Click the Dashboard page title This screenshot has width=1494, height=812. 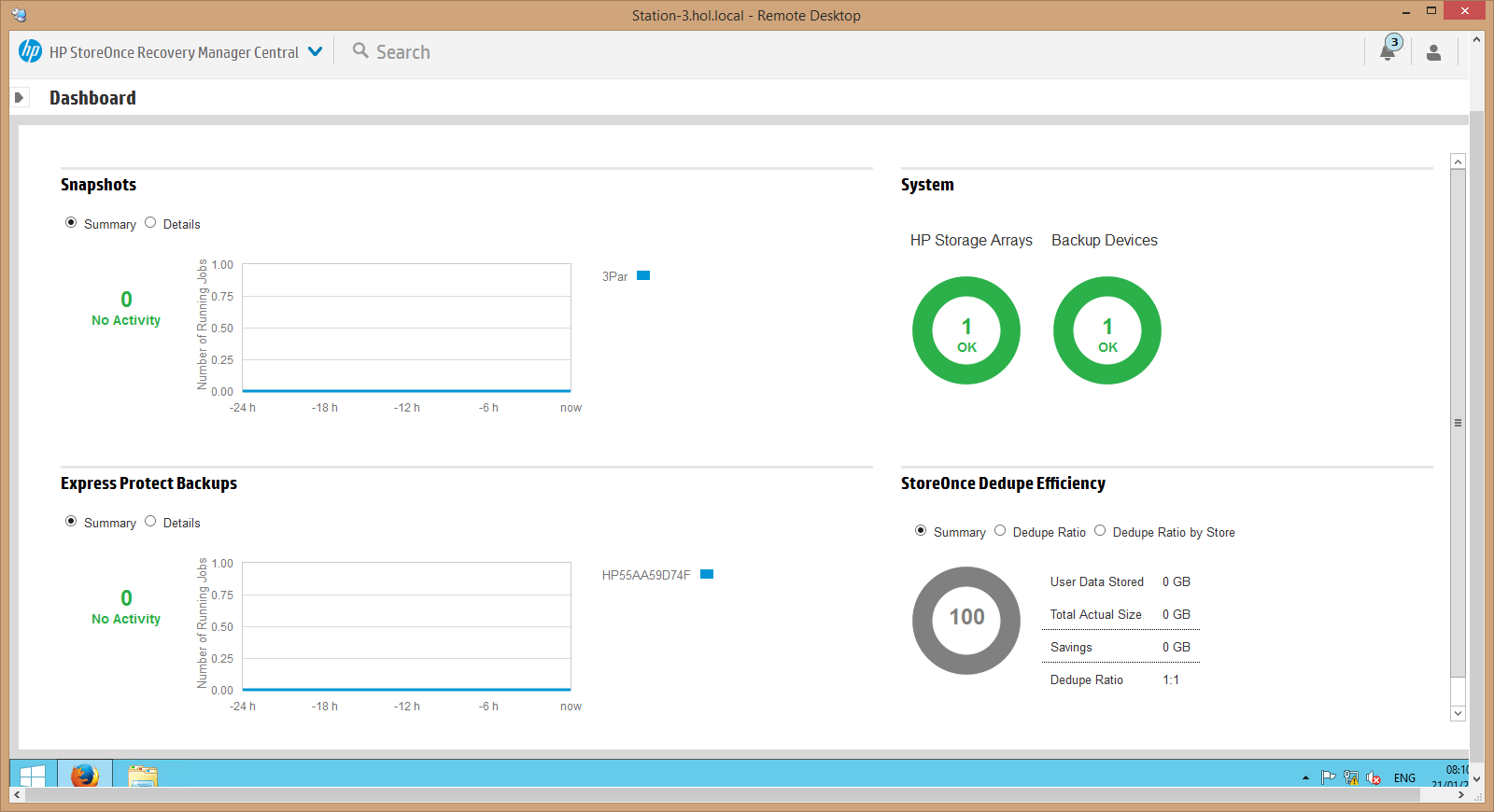(92, 98)
